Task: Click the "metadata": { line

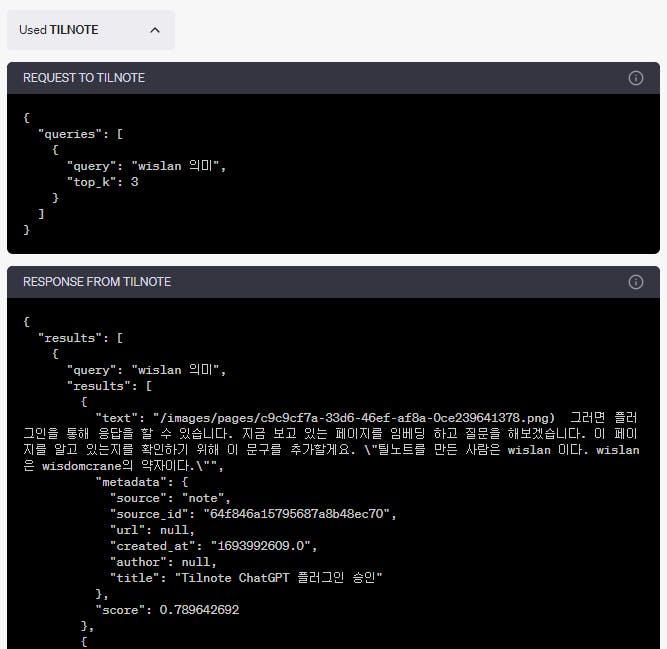Action: click(x=142, y=482)
